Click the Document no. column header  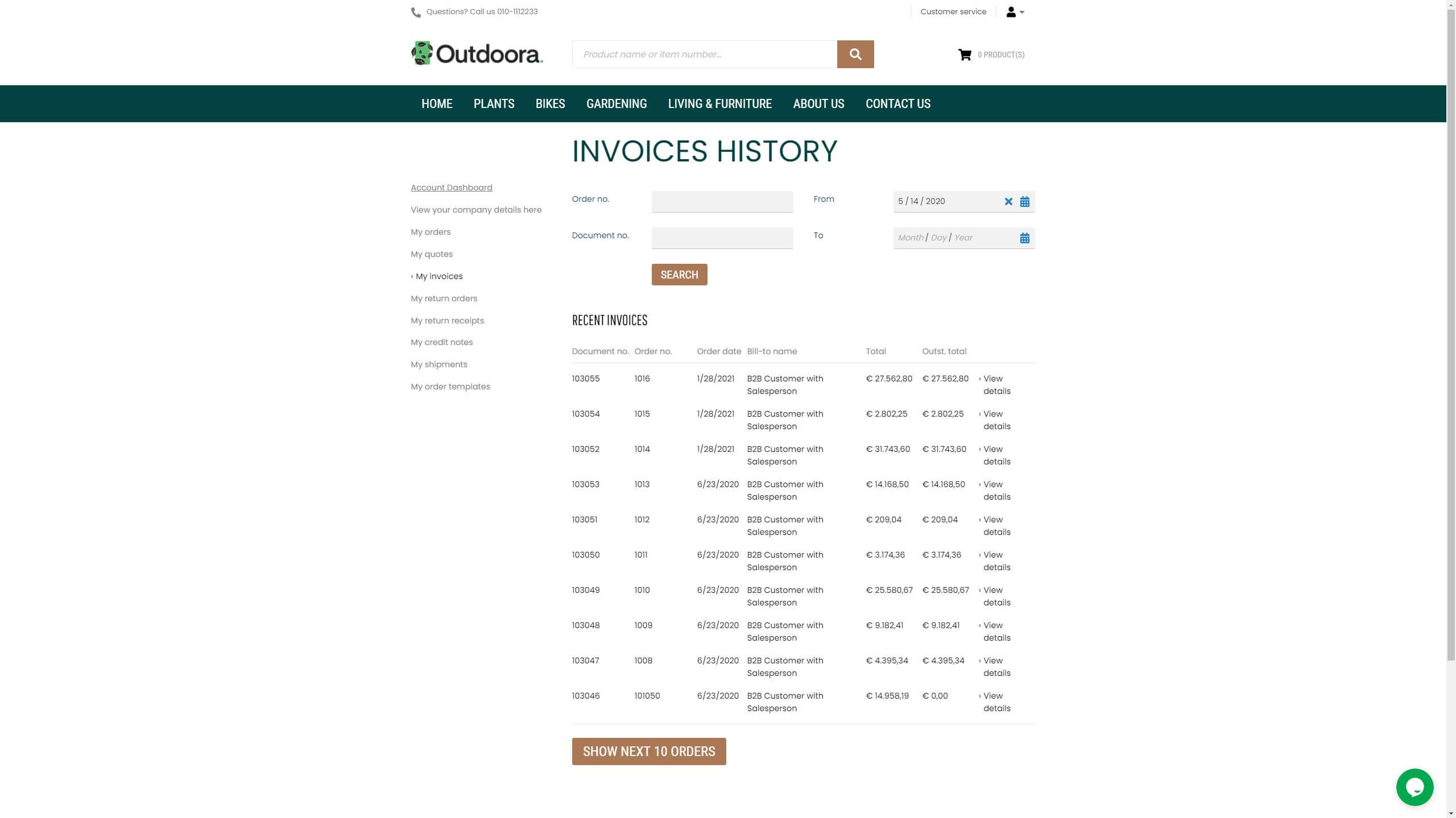[x=600, y=351]
